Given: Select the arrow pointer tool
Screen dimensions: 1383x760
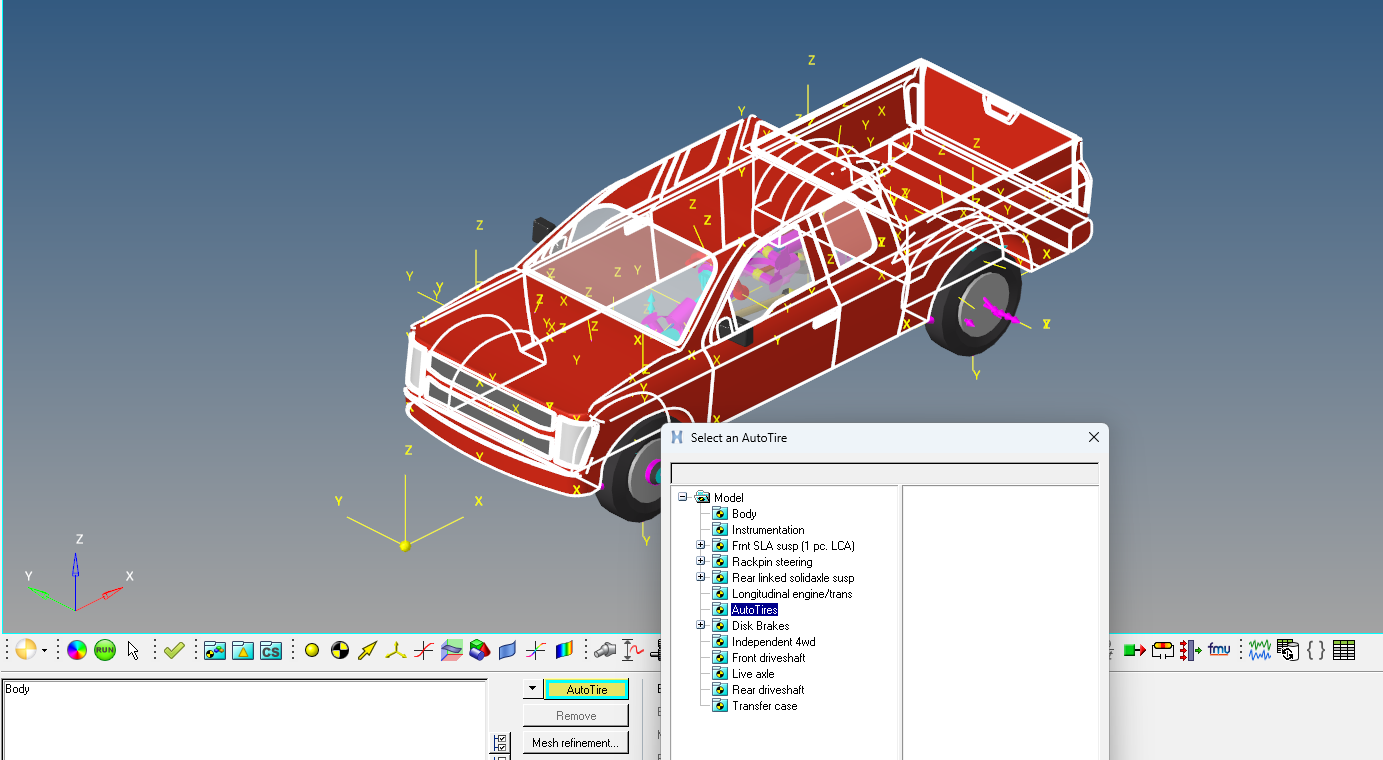Looking at the screenshot, I should pos(134,650).
